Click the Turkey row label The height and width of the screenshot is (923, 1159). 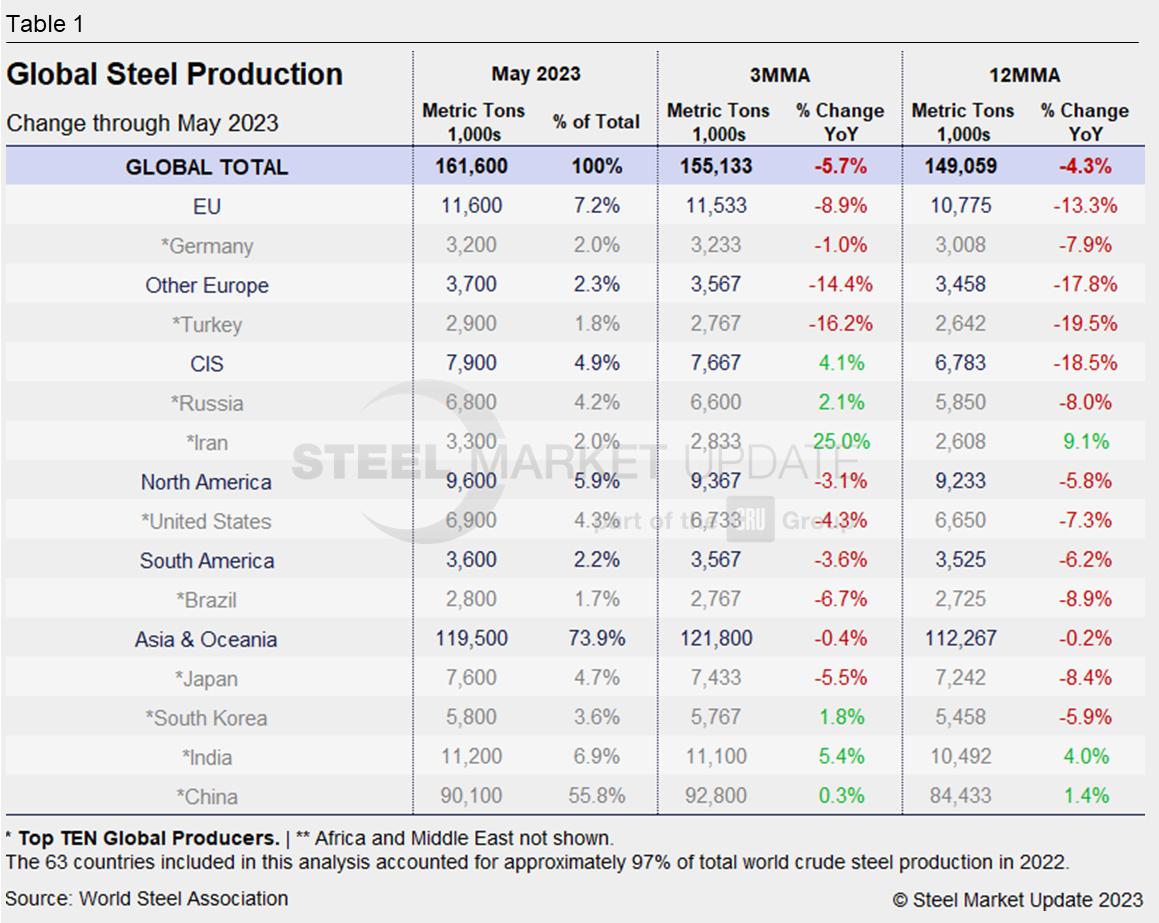(207, 325)
